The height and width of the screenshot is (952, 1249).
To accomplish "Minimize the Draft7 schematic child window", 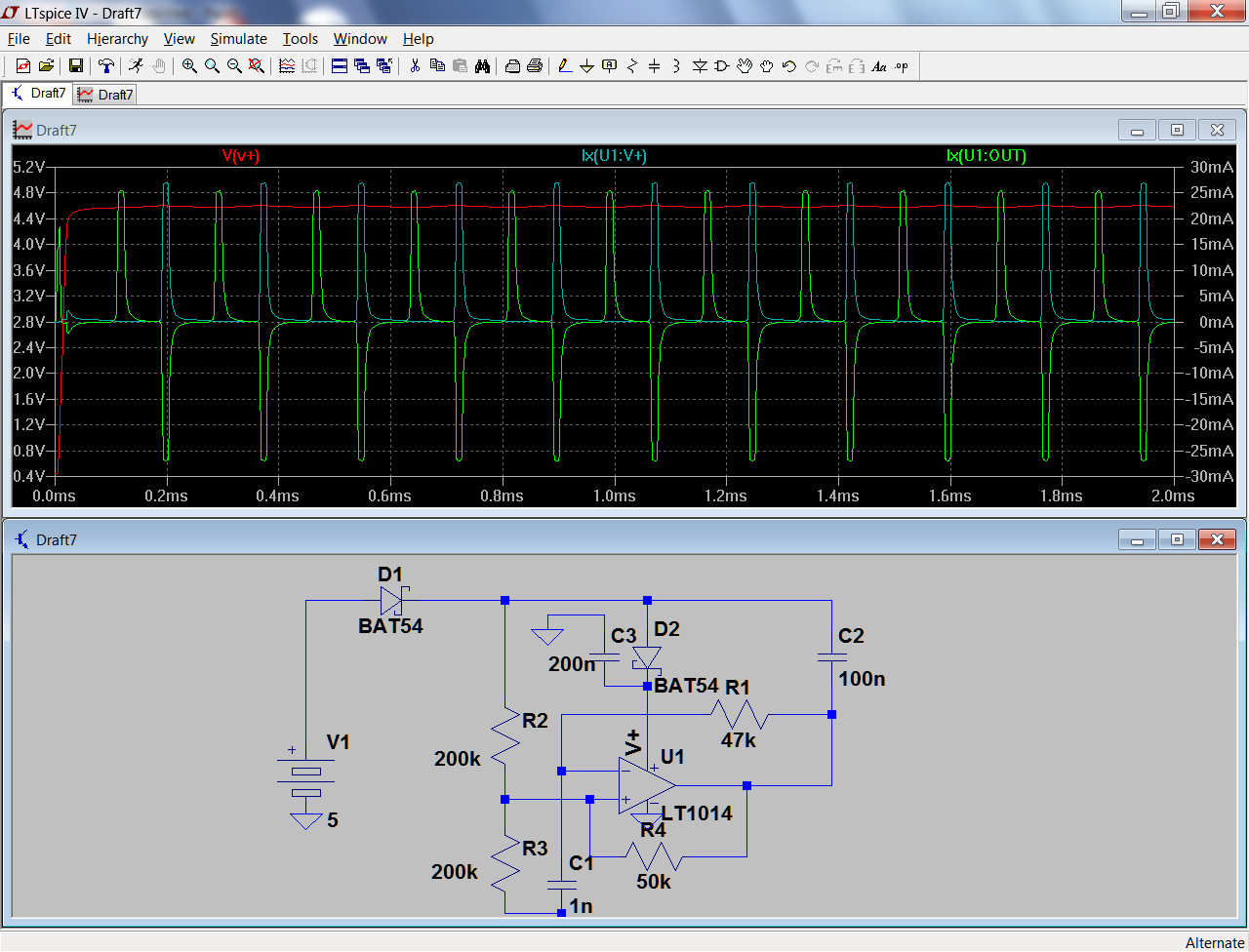I will coord(1137,539).
